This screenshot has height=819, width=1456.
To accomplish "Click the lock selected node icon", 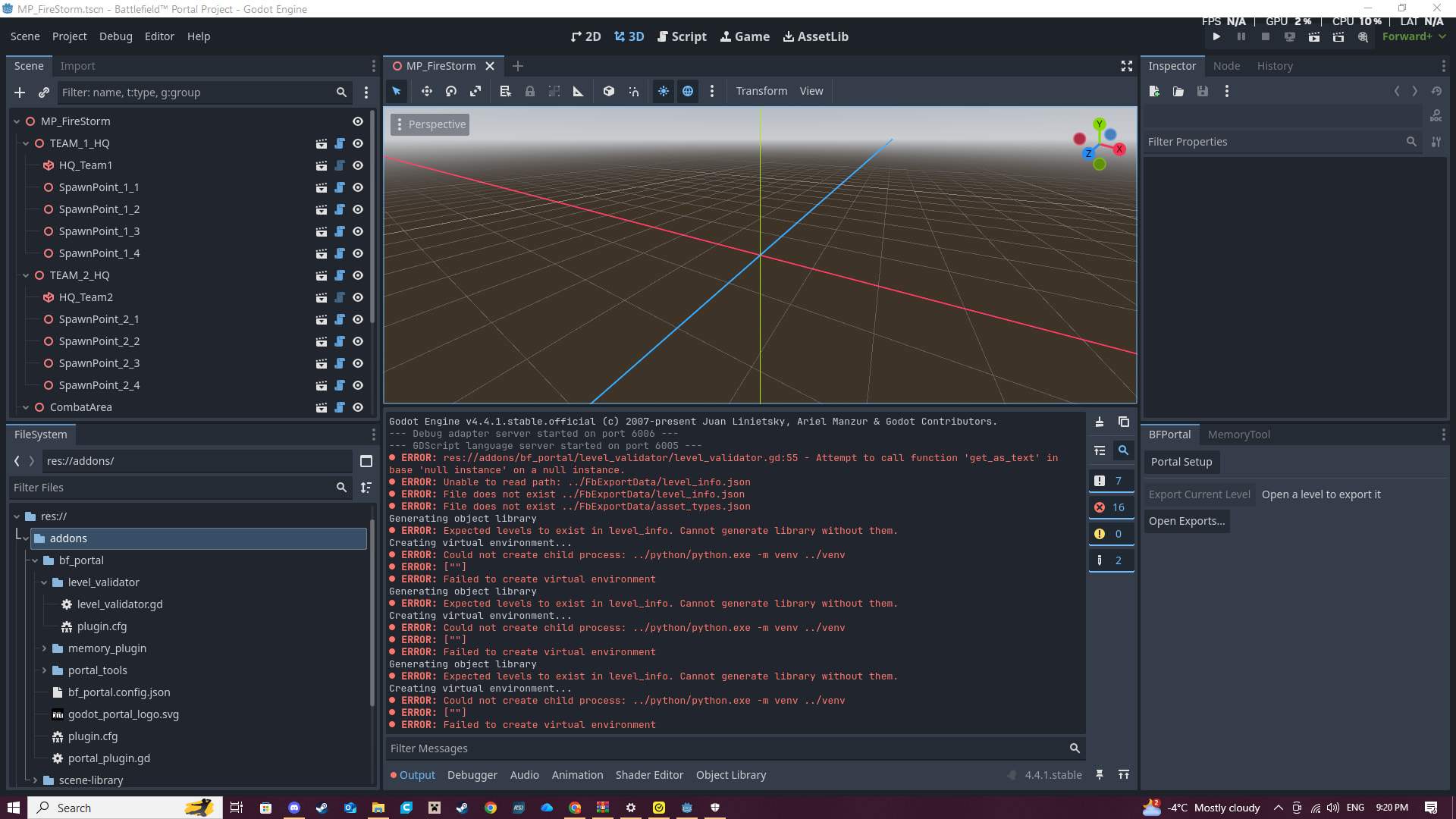I will (x=530, y=91).
